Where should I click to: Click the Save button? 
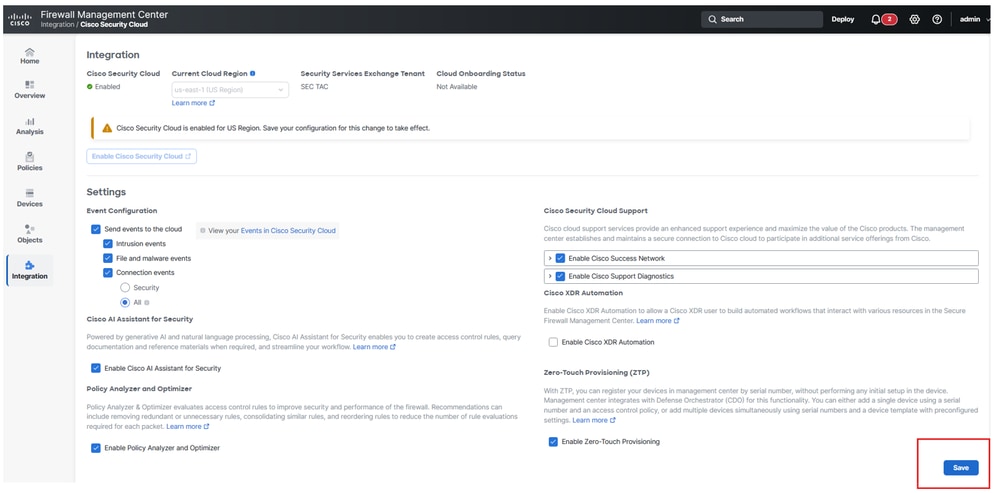point(960,467)
